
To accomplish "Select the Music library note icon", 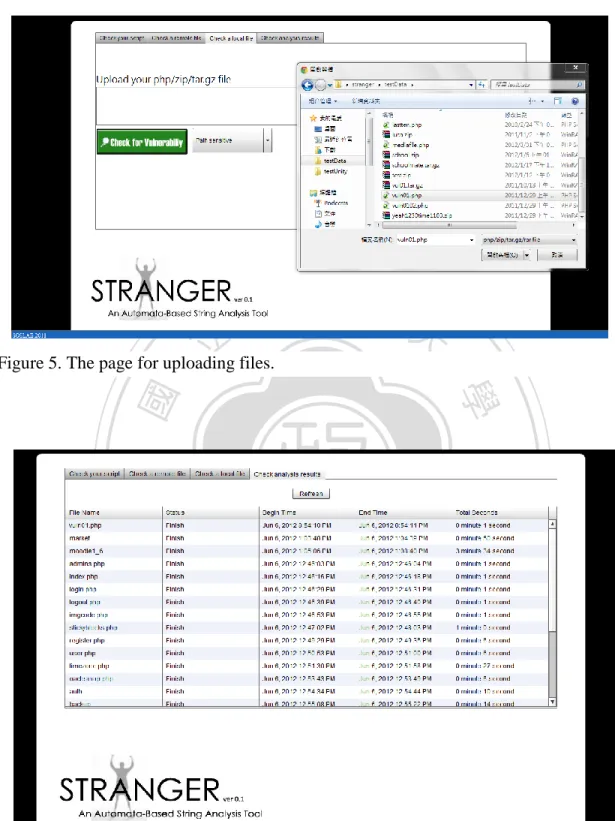I will tap(318, 224).
